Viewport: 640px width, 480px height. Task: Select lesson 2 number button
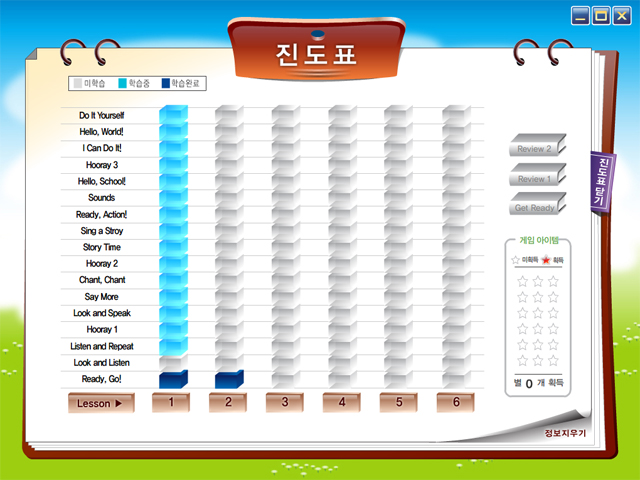point(228,402)
